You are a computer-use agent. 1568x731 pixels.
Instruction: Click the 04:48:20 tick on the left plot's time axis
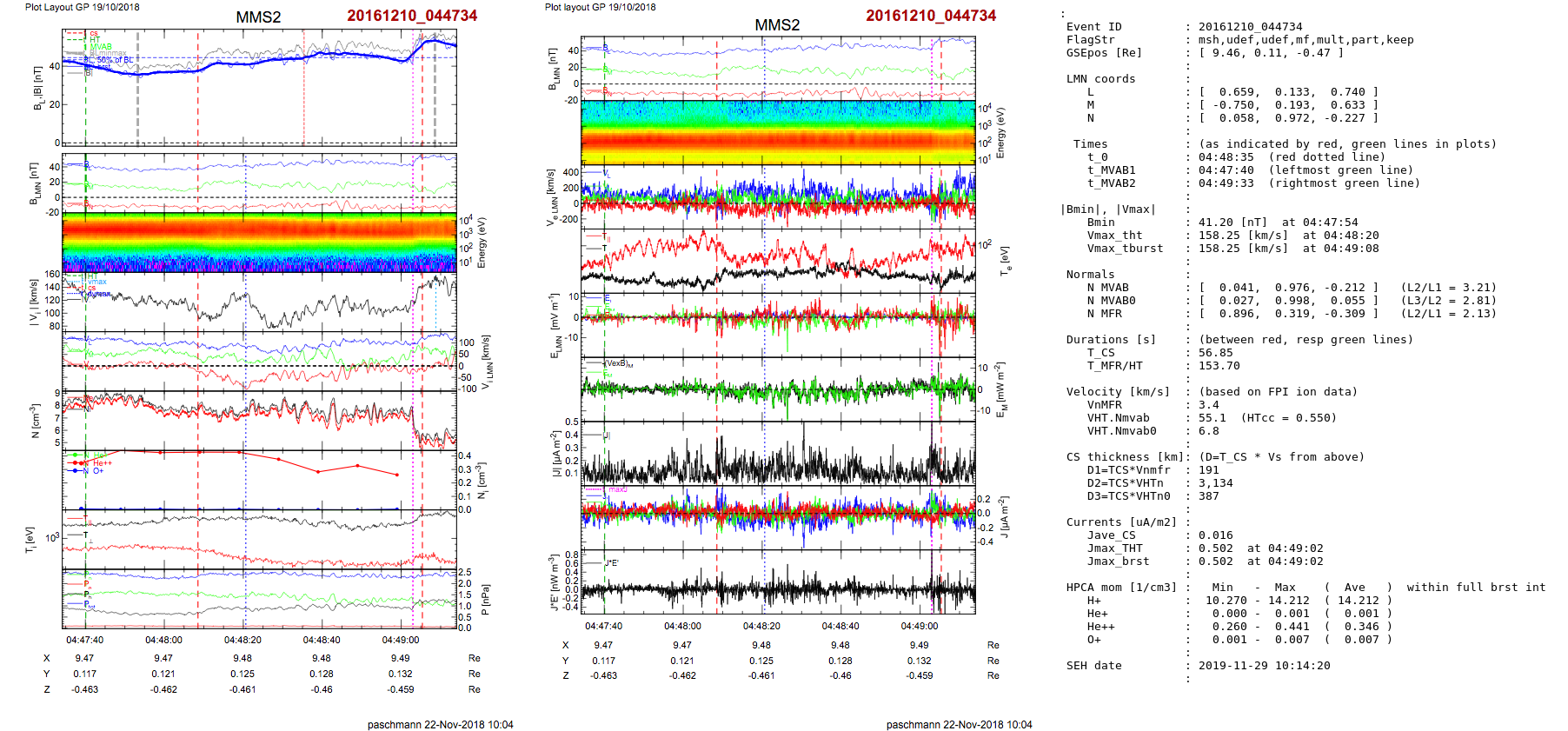243,640
